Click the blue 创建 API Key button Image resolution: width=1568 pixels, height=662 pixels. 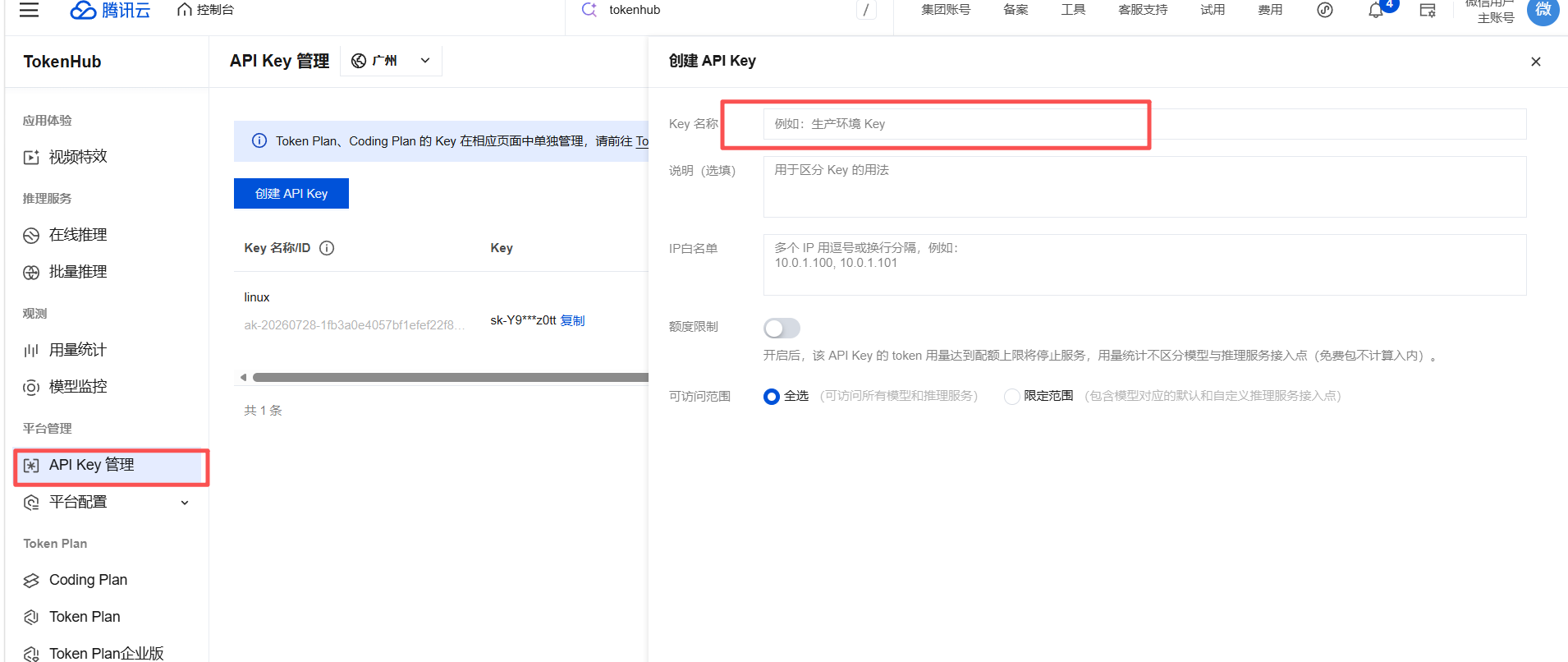(291, 194)
